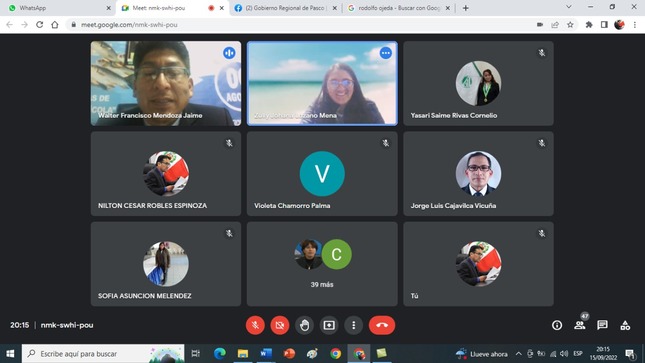The width and height of the screenshot is (645, 363).
Task: Turn on your camera
Action: coord(280,325)
